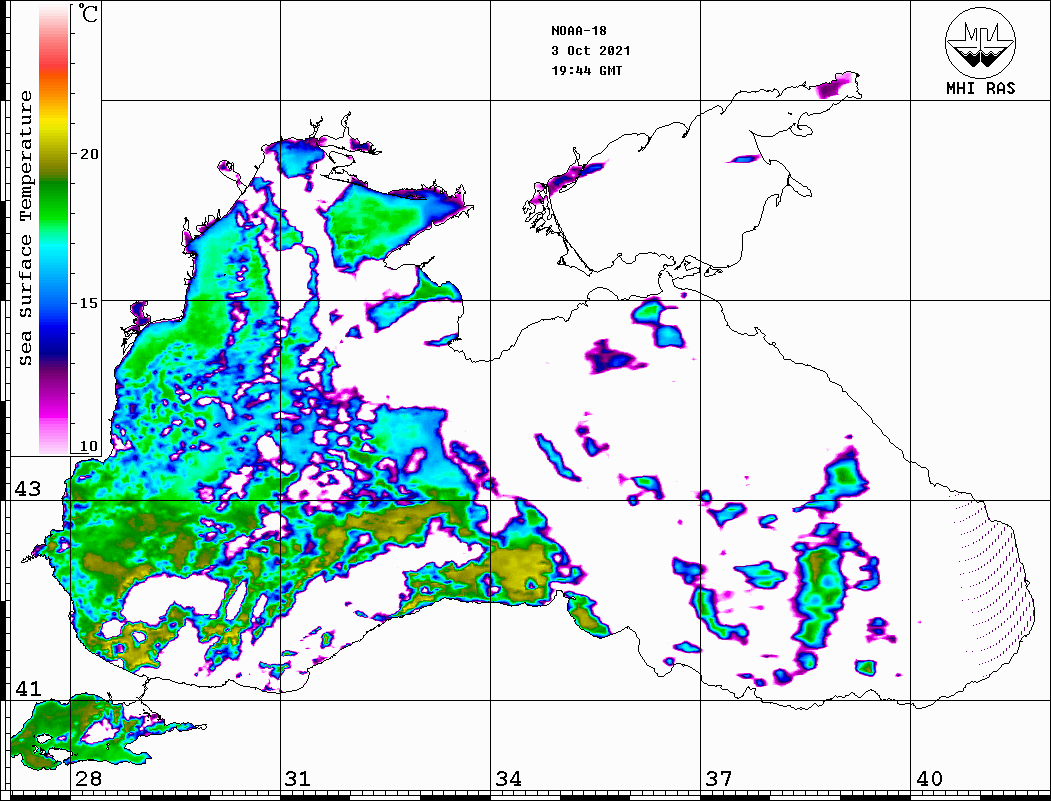Click the '°C' unit label
Viewport: 1051px width, 801px height.
click(88, 13)
